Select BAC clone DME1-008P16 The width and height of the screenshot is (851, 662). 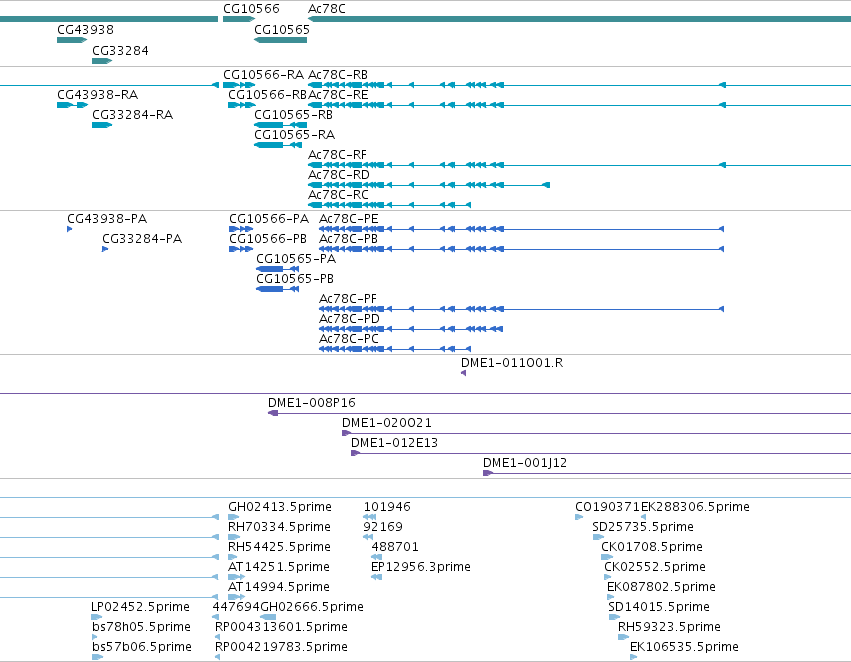point(312,403)
